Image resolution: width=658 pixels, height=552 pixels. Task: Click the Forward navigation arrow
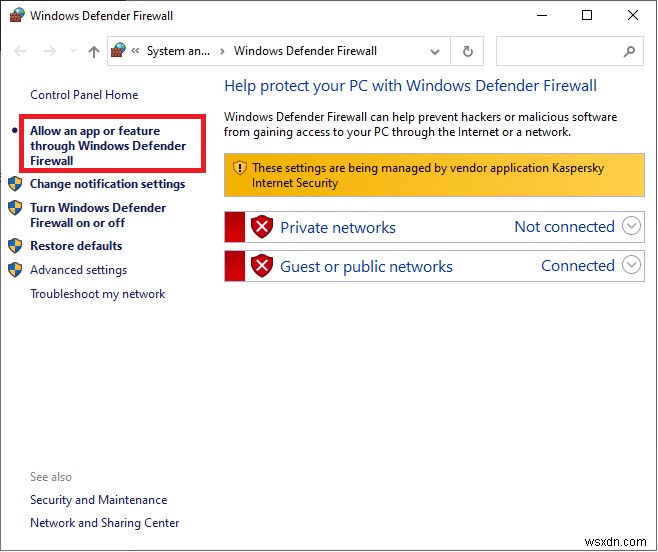[x=50, y=51]
